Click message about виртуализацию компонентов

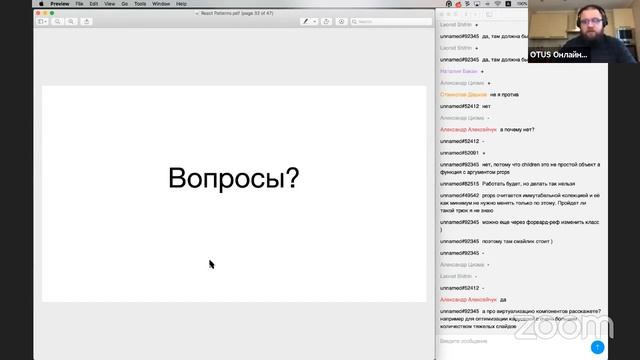click(x=520, y=319)
